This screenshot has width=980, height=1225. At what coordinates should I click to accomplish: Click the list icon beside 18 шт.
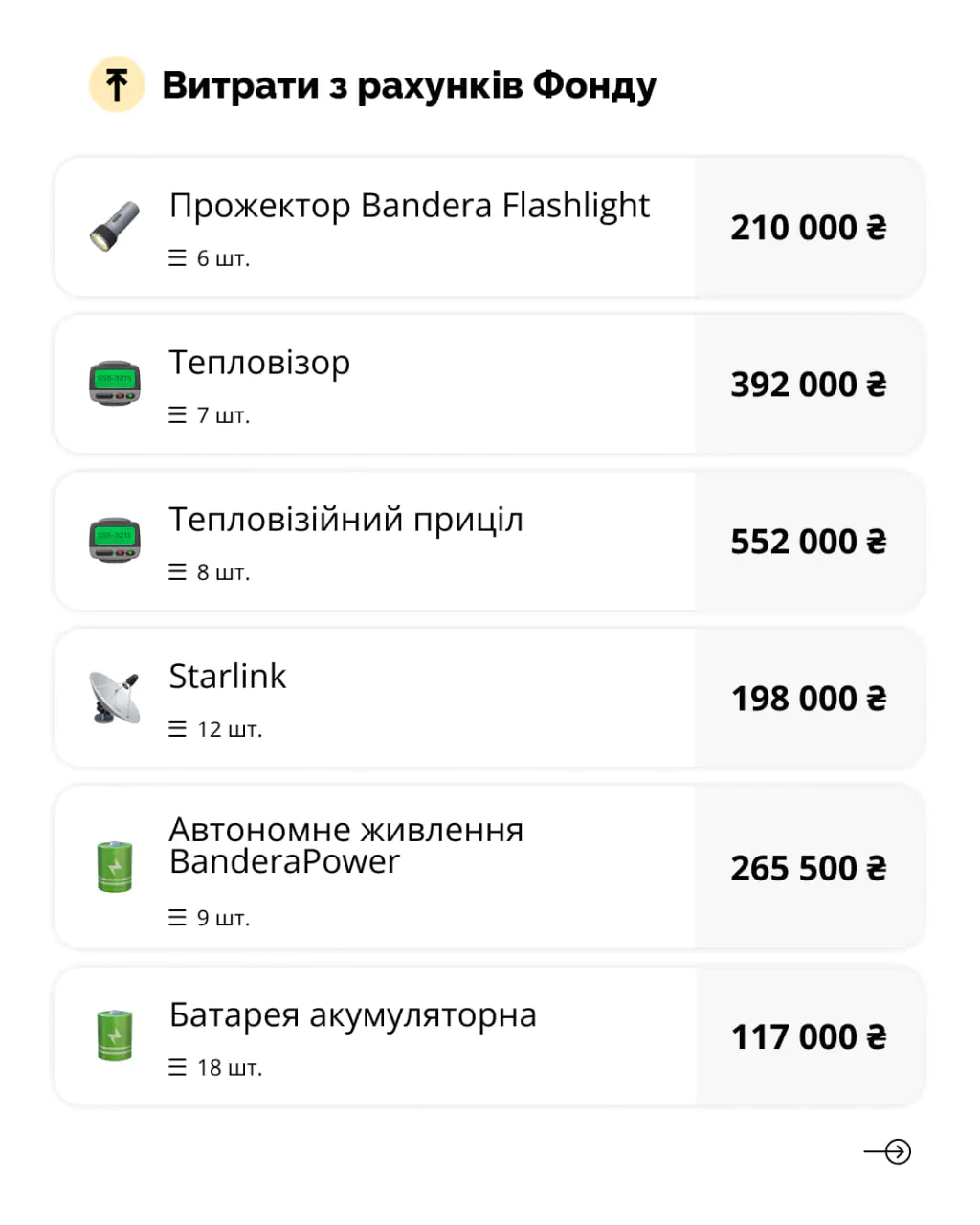[178, 1067]
